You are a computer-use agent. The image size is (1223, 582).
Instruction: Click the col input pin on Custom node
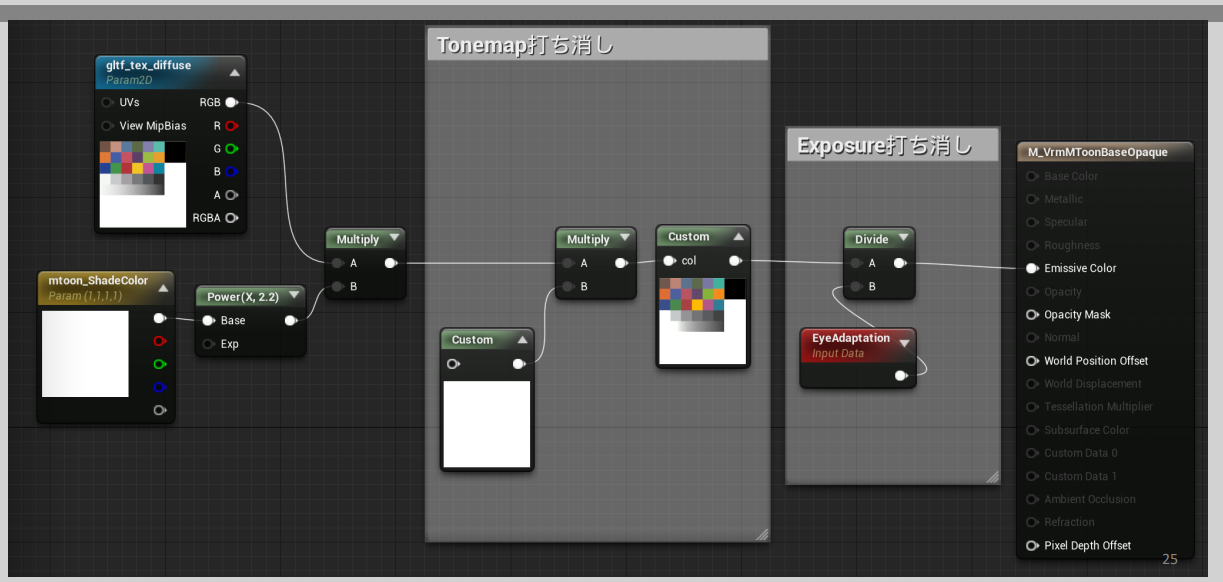[x=669, y=261]
